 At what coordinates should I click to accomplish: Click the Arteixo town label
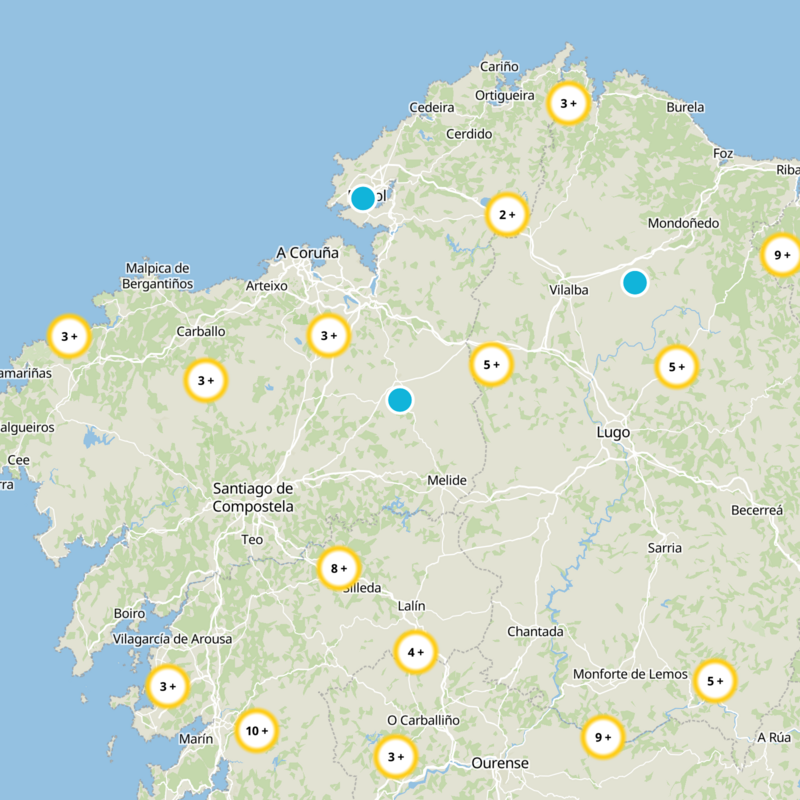pyautogui.click(x=266, y=286)
